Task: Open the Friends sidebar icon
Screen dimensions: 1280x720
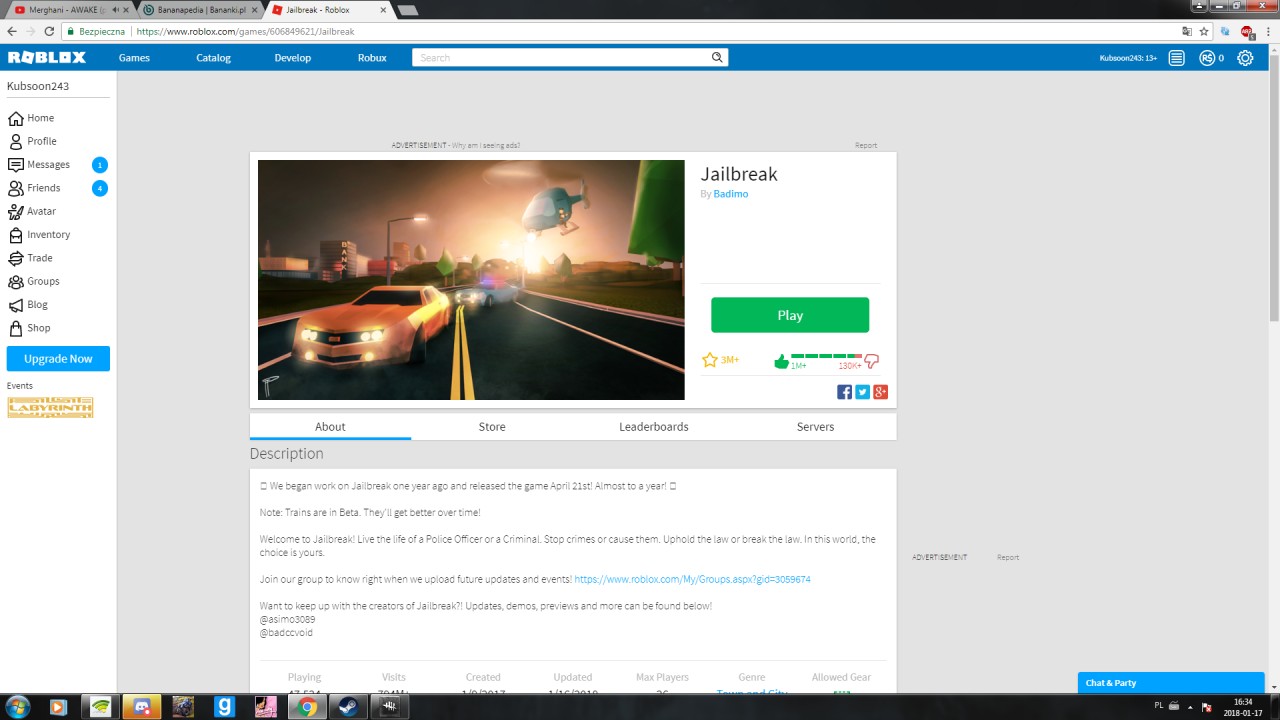Action: (x=15, y=188)
